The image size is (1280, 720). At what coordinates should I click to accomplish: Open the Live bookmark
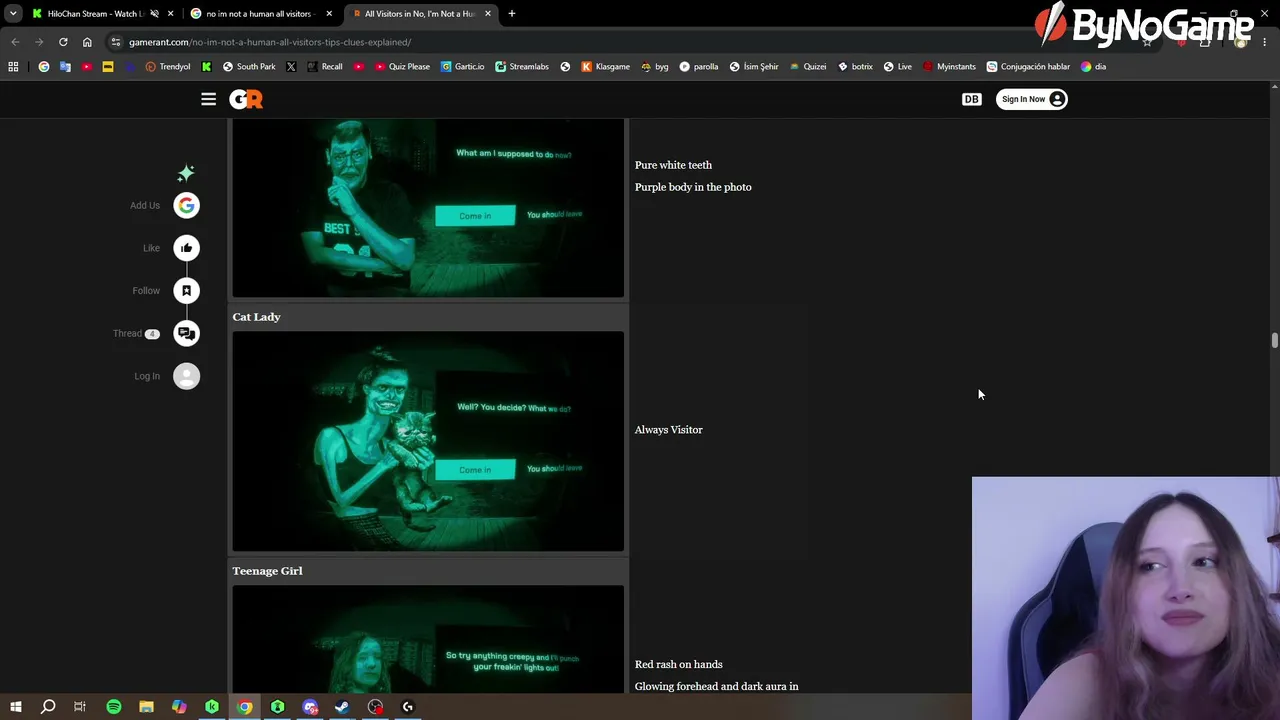(x=897, y=67)
